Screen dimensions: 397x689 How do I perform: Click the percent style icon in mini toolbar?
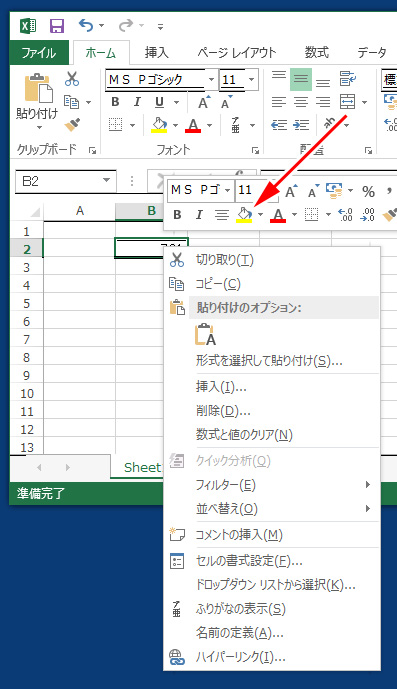[368, 192]
